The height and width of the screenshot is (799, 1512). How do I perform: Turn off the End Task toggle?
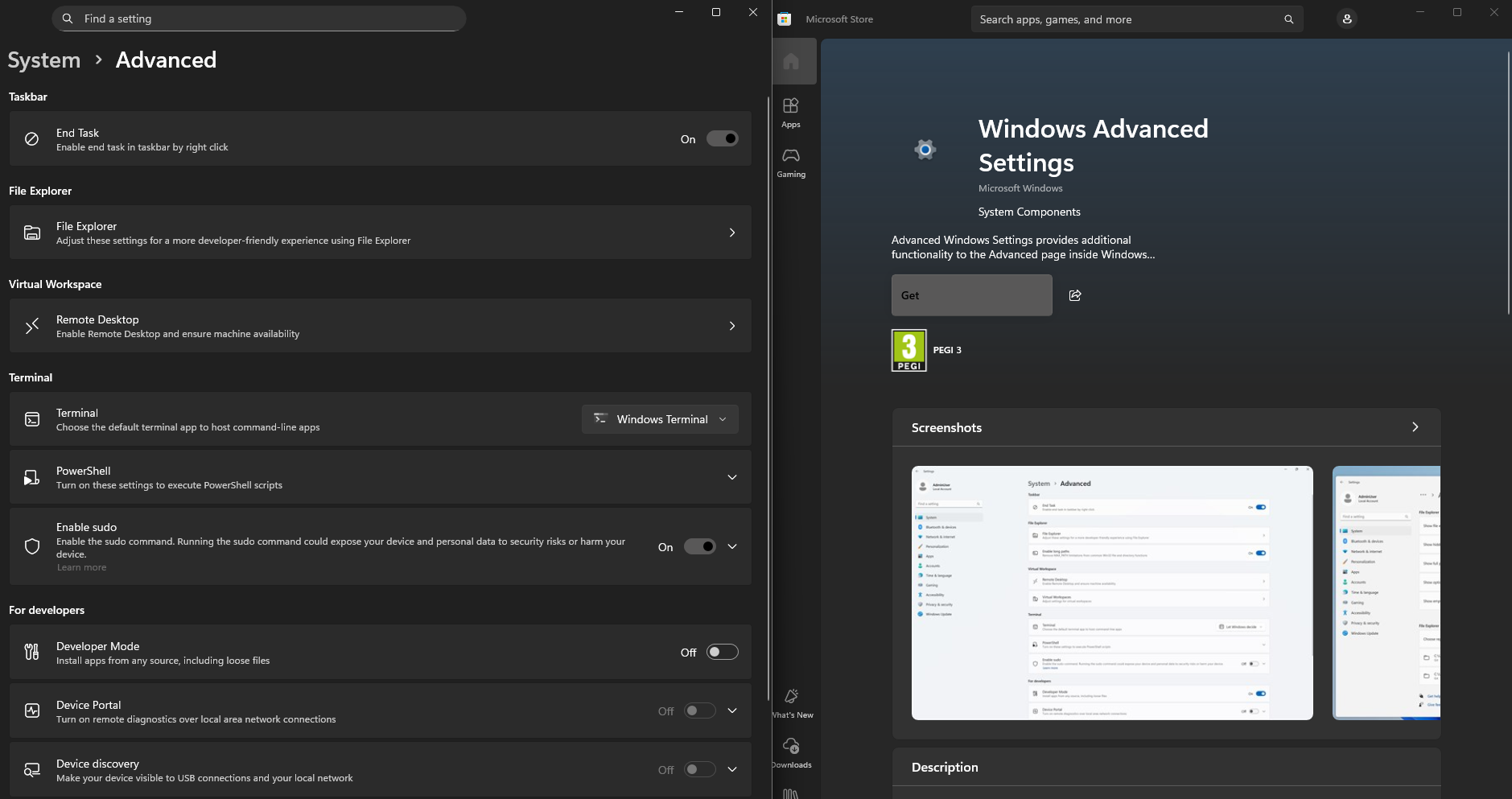point(723,138)
